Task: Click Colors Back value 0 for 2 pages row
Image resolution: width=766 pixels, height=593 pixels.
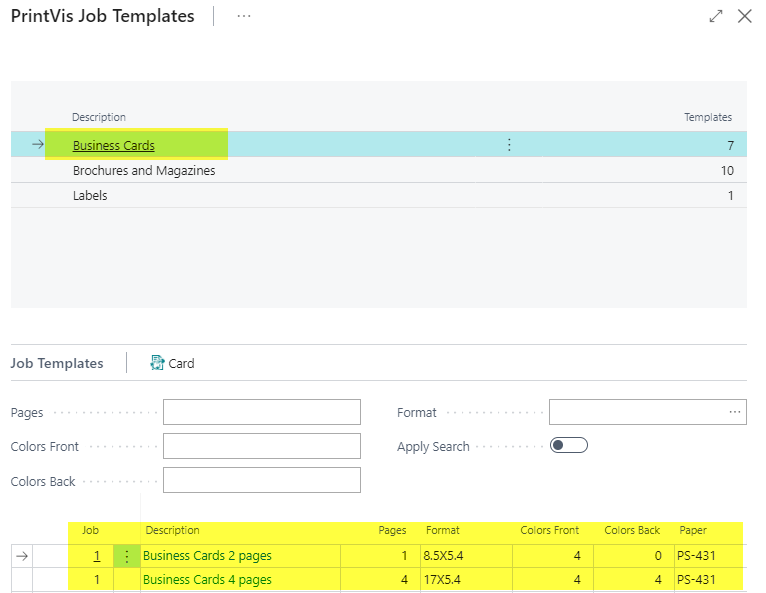Action: point(658,556)
